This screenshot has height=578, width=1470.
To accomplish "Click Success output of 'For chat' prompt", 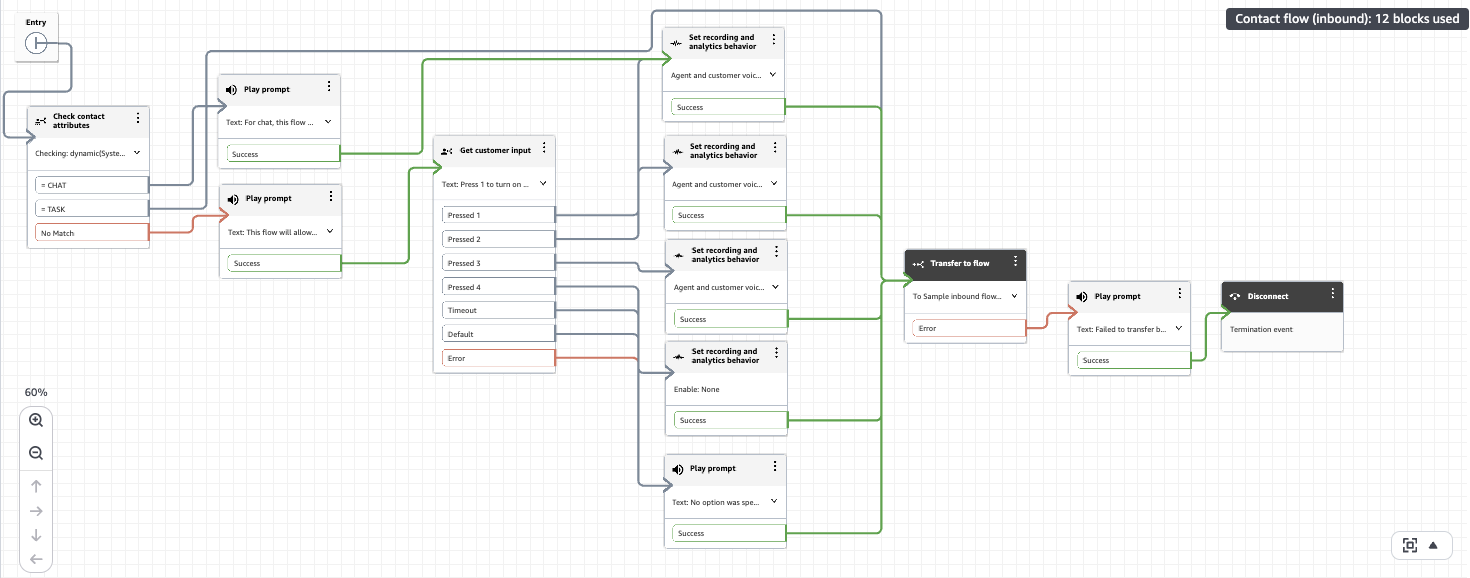I will [284, 154].
